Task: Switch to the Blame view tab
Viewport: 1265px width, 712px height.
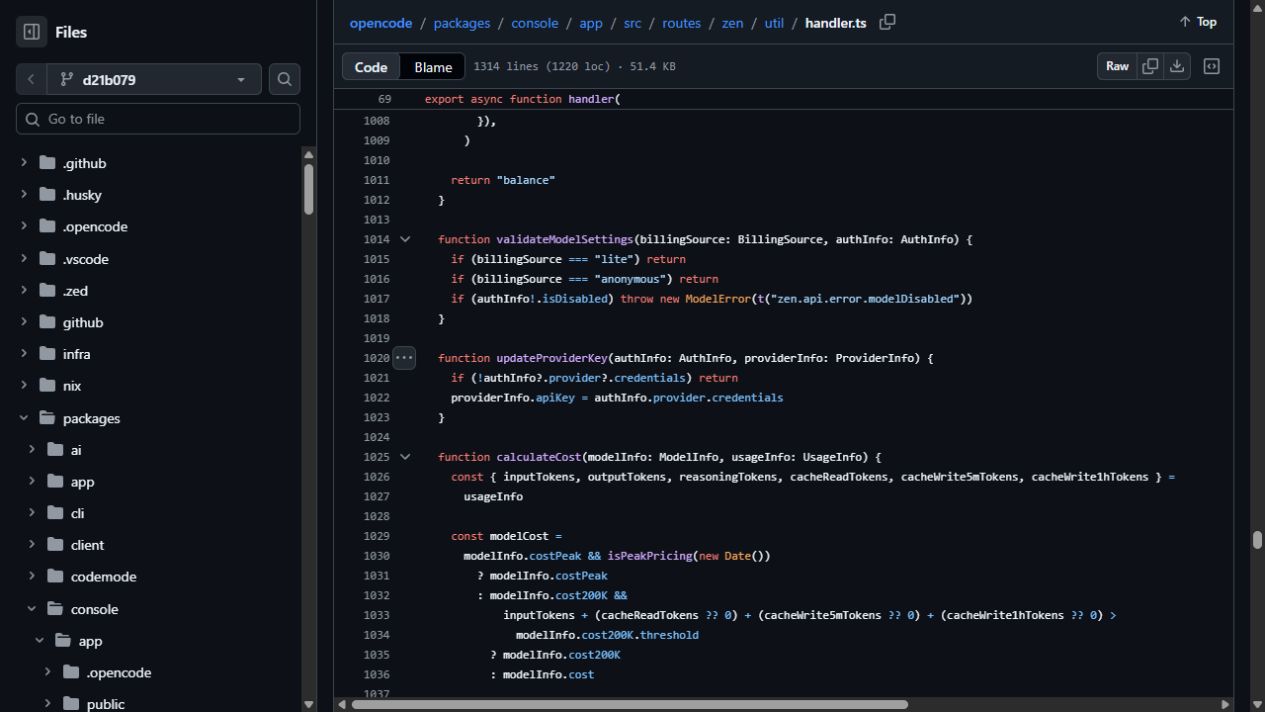Action: tap(433, 67)
